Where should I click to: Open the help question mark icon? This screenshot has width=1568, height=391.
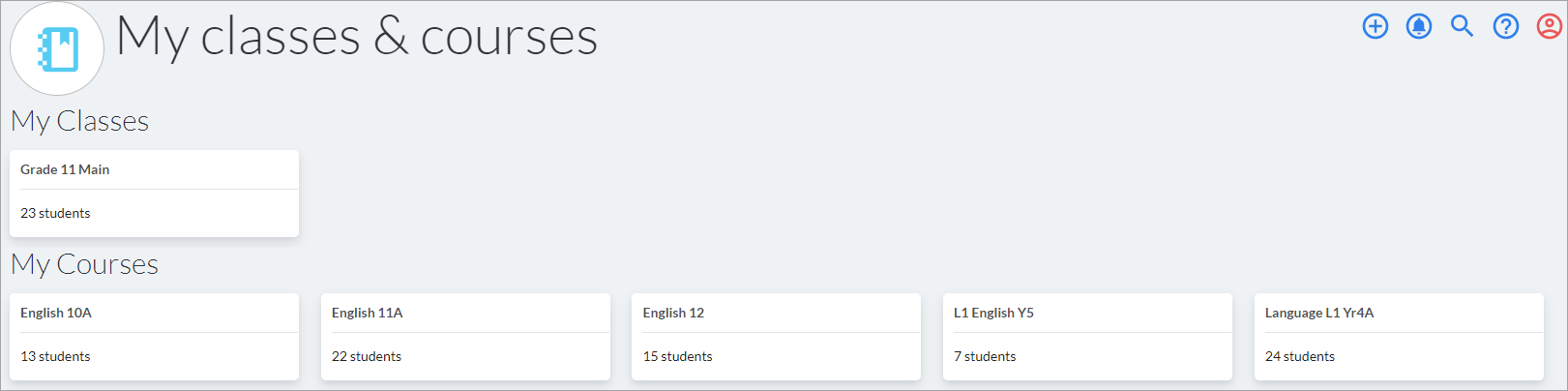1505,26
